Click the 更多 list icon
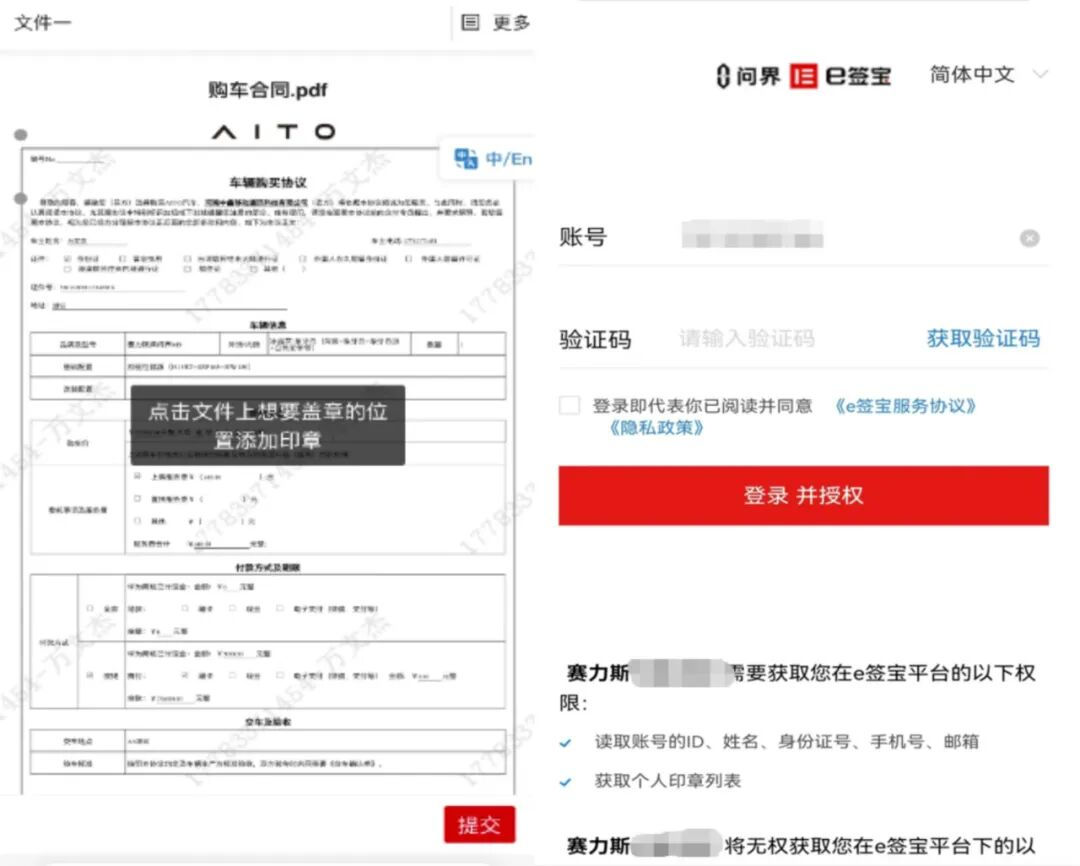 pos(471,22)
